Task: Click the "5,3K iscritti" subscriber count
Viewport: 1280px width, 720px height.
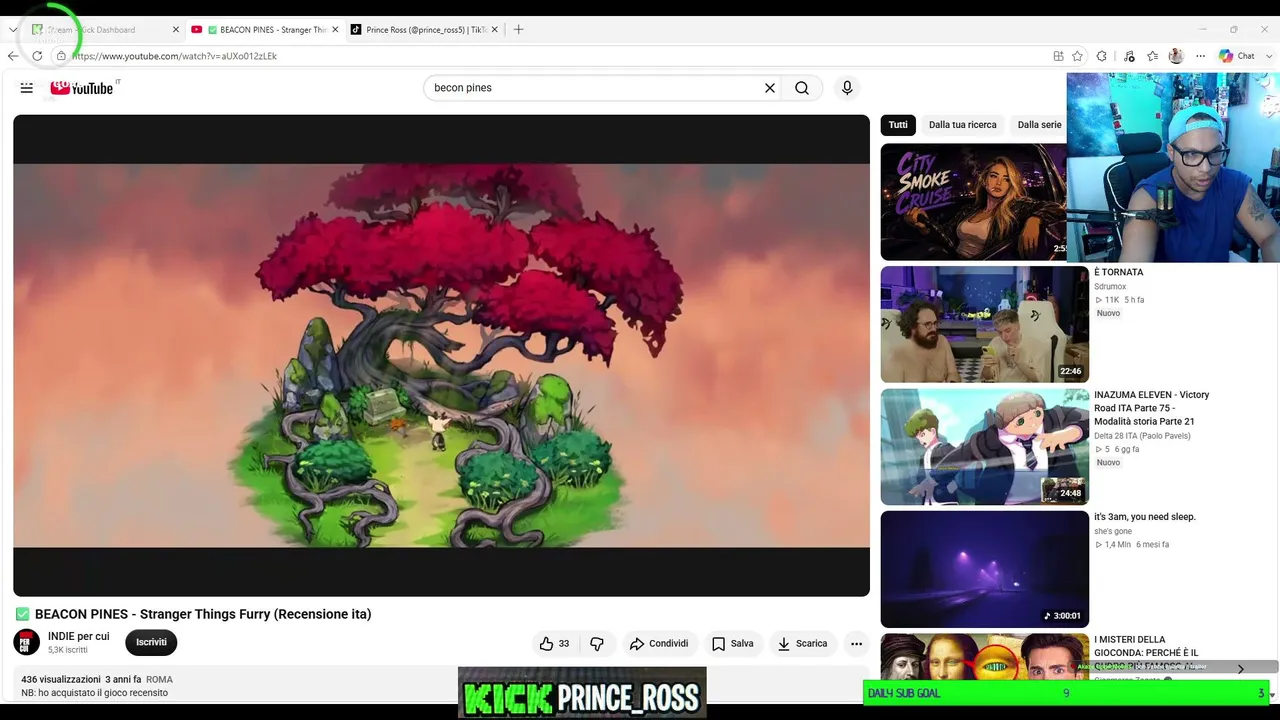Action: point(68,650)
